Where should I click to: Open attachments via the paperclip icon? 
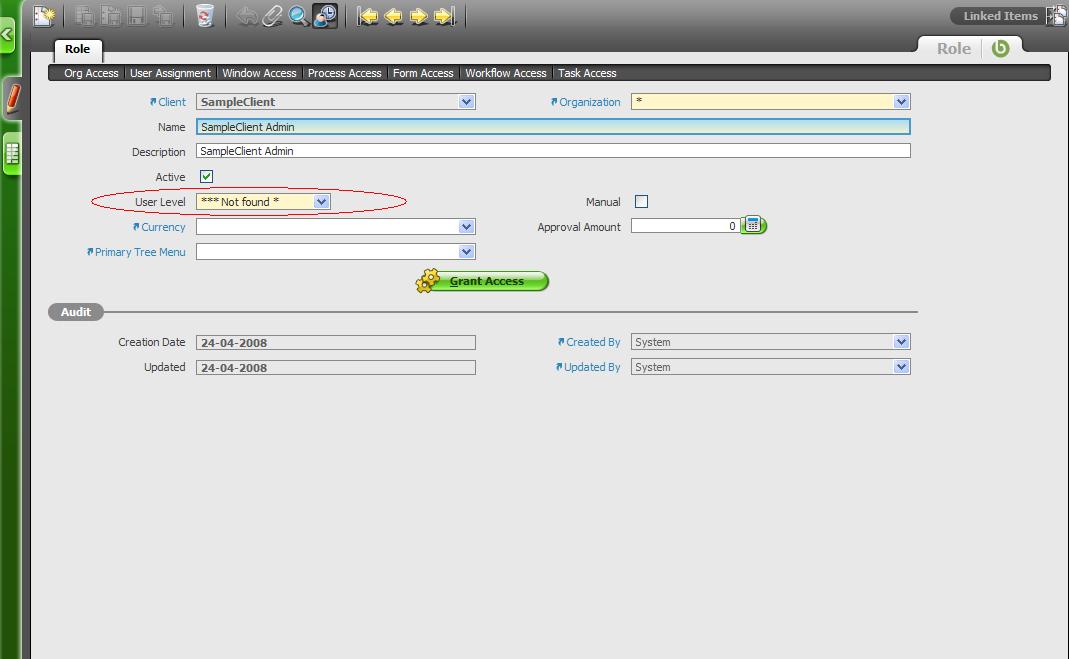click(272, 15)
